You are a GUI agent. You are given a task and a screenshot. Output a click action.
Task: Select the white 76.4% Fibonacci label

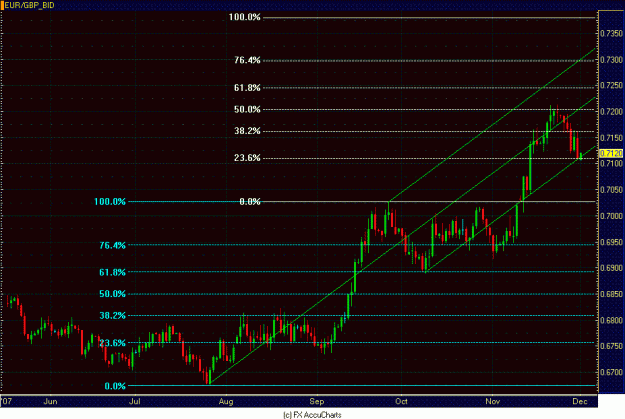click(247, 60)
